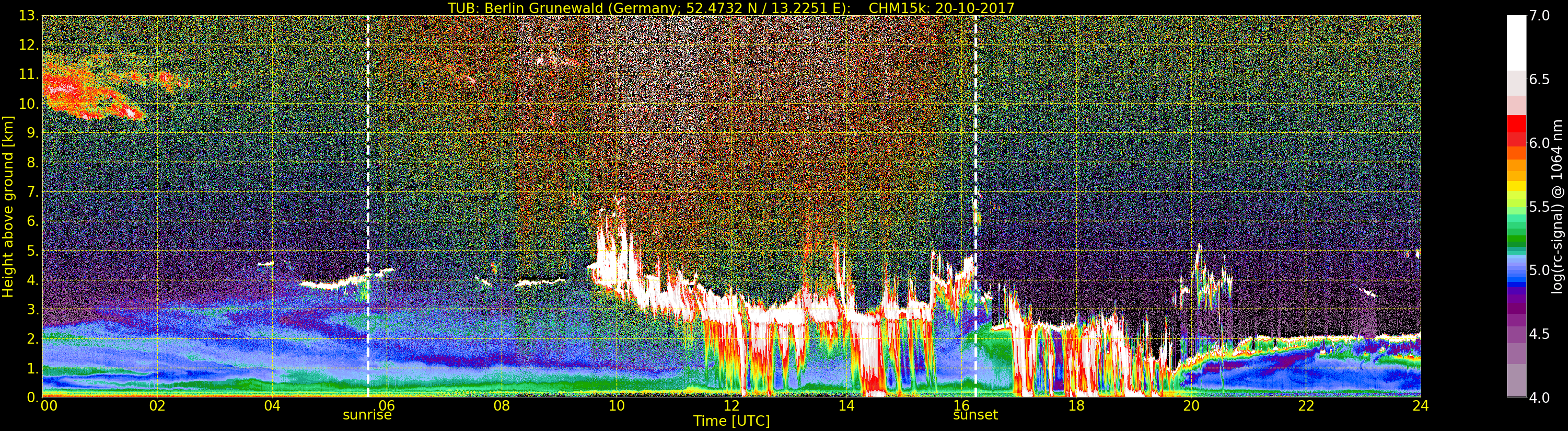Click height-axis tick "7."

(32, 192)
